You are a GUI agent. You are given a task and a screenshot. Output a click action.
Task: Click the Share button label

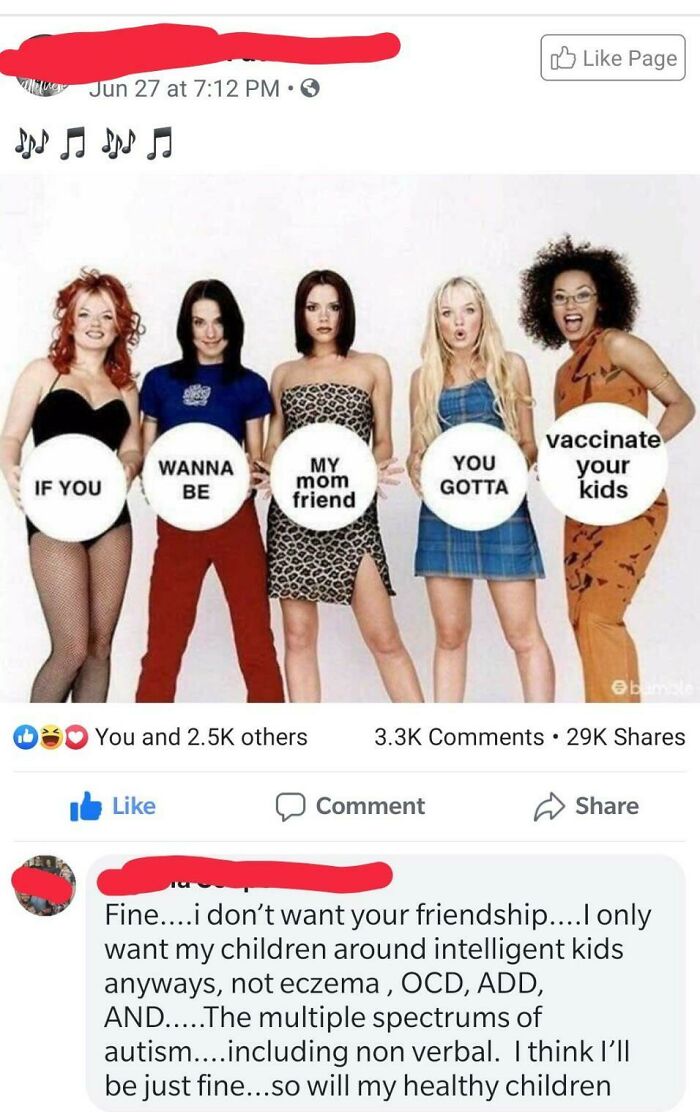coord(607,806)
